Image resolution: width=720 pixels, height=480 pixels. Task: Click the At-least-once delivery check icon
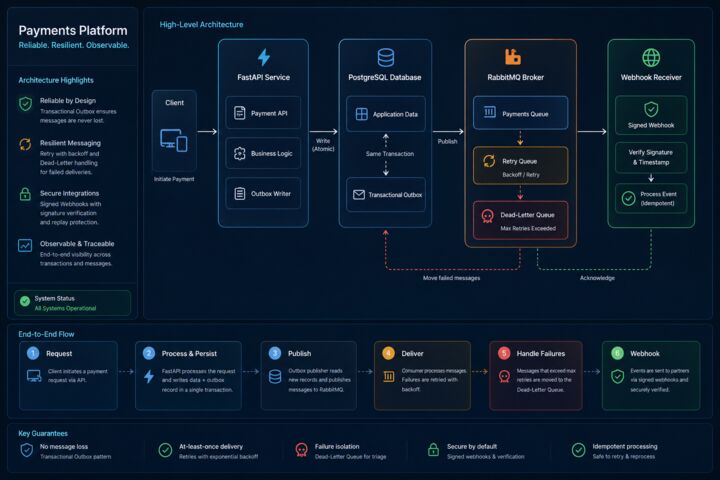click(x=165, y=450)
